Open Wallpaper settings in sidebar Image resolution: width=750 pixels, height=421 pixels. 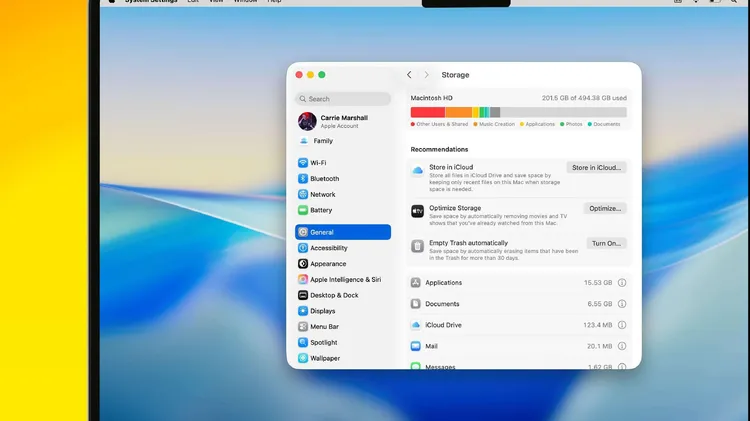tap(324, 358)
